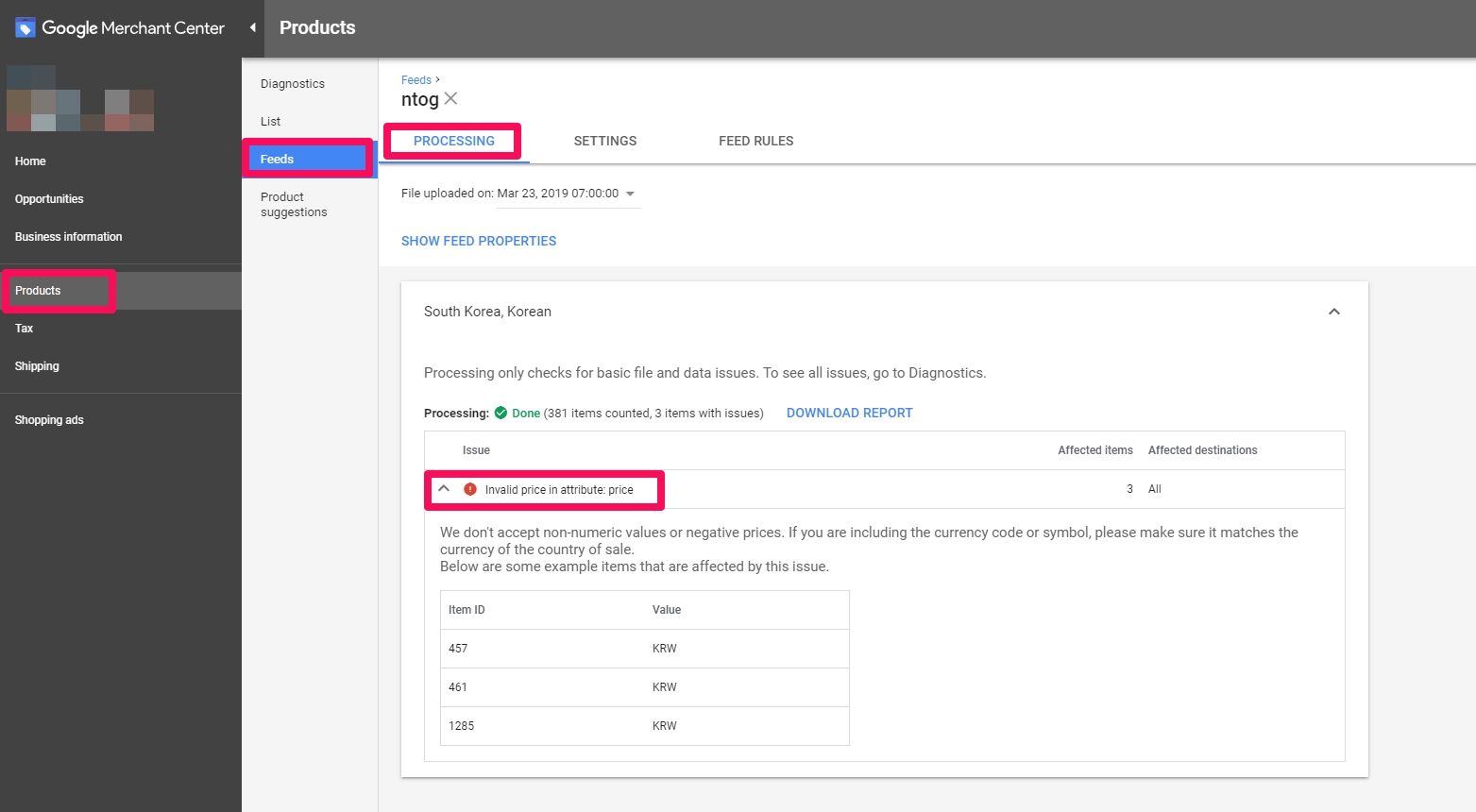Image resolution: width=1476 pixels, height=812 pixels.
Task: Click the green Done checkmark icon
Action: point(500,413)
